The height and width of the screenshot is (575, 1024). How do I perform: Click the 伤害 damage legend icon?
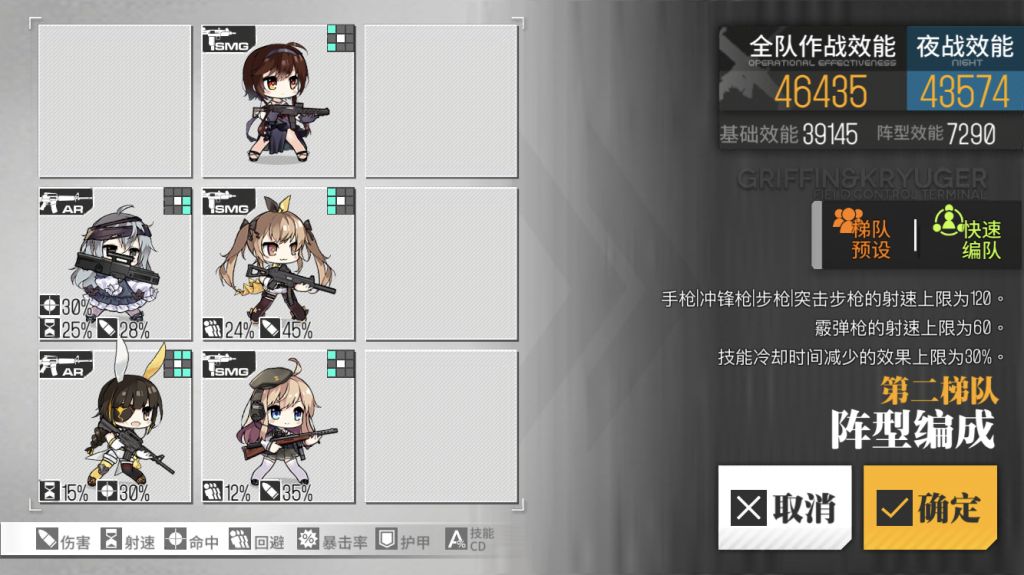[x=47, y=540]
